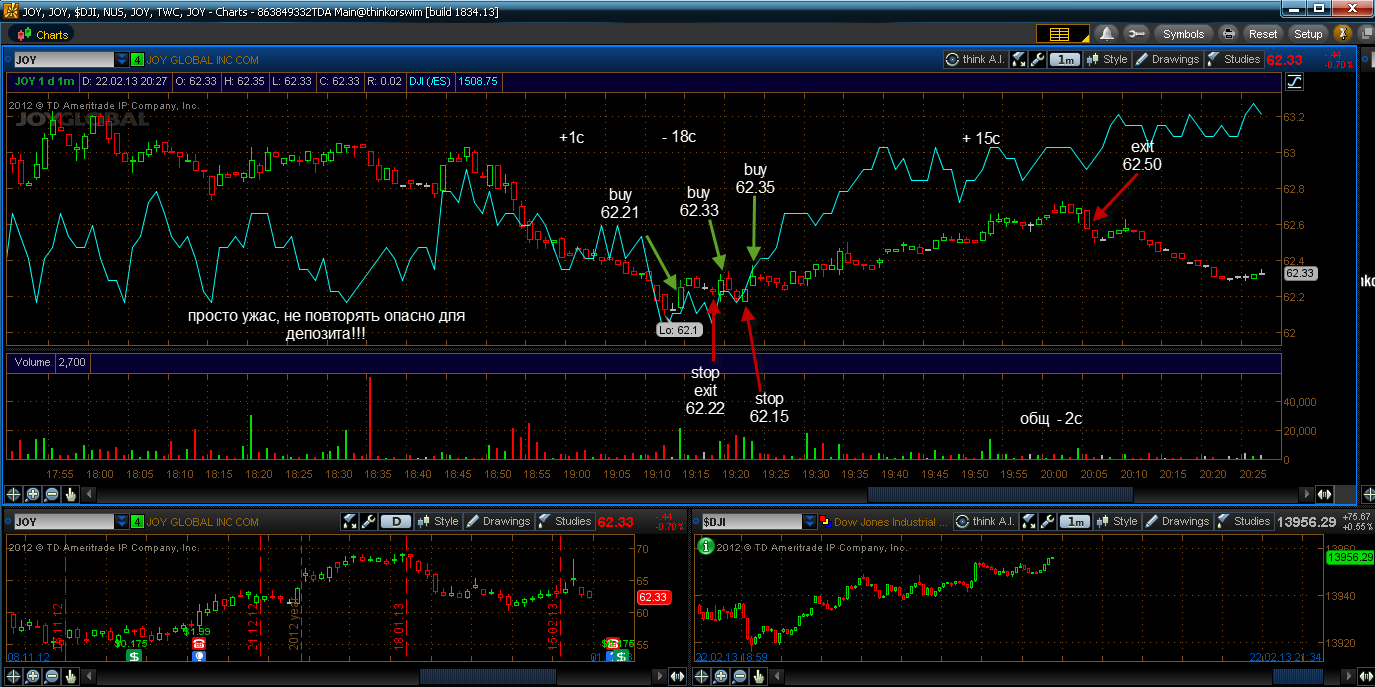Click the $DJI symbol input field
The width and height of the screenshot is (1375, 687).
751,521
